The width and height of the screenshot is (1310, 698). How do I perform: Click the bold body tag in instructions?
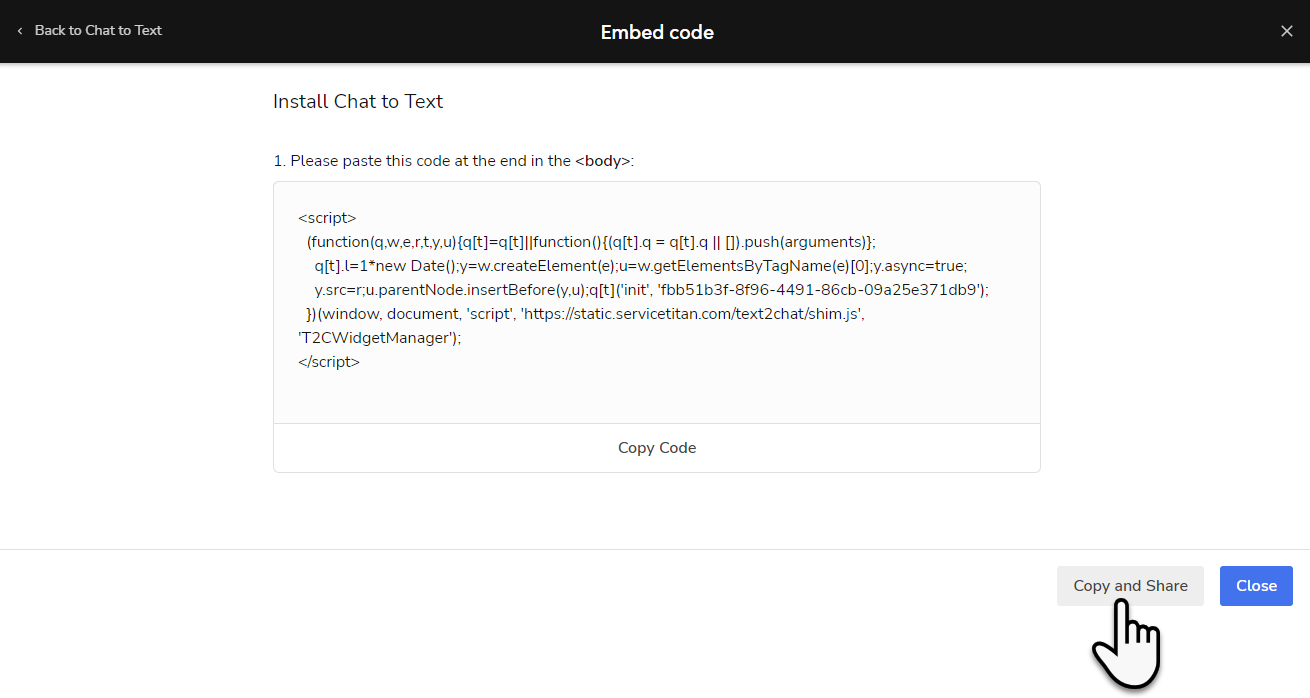pos(603,160)
